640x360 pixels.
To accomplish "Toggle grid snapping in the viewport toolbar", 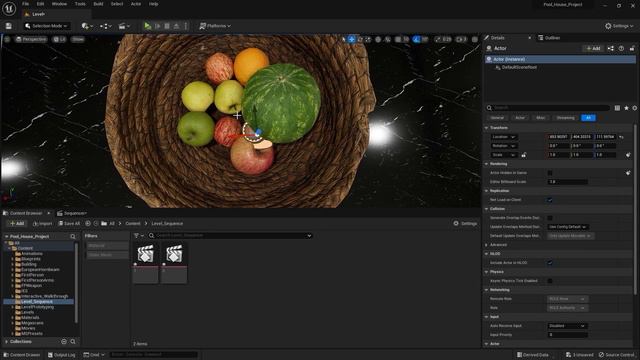I will [398, 39].
